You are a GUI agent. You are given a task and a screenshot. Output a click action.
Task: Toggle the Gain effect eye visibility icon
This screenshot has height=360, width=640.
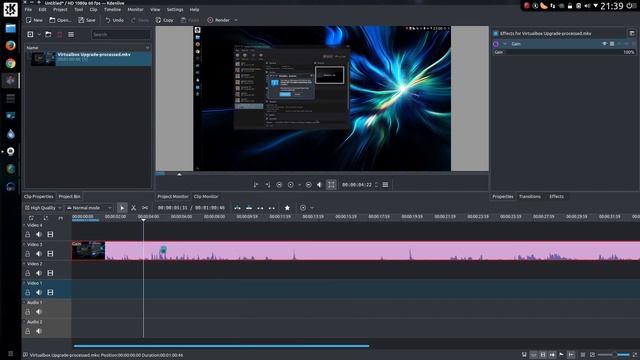605,44
